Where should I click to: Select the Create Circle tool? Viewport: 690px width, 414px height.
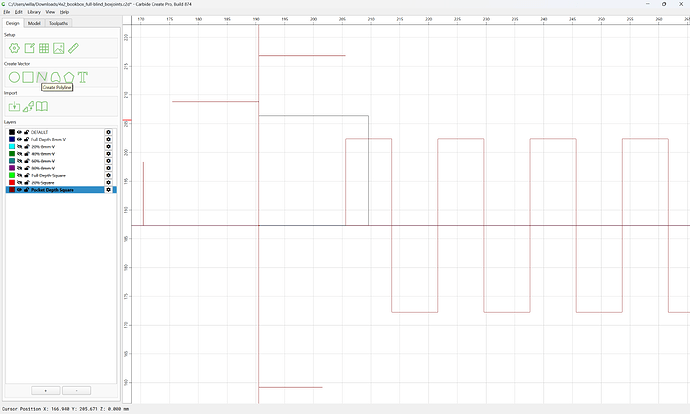(x=14, y=77)
